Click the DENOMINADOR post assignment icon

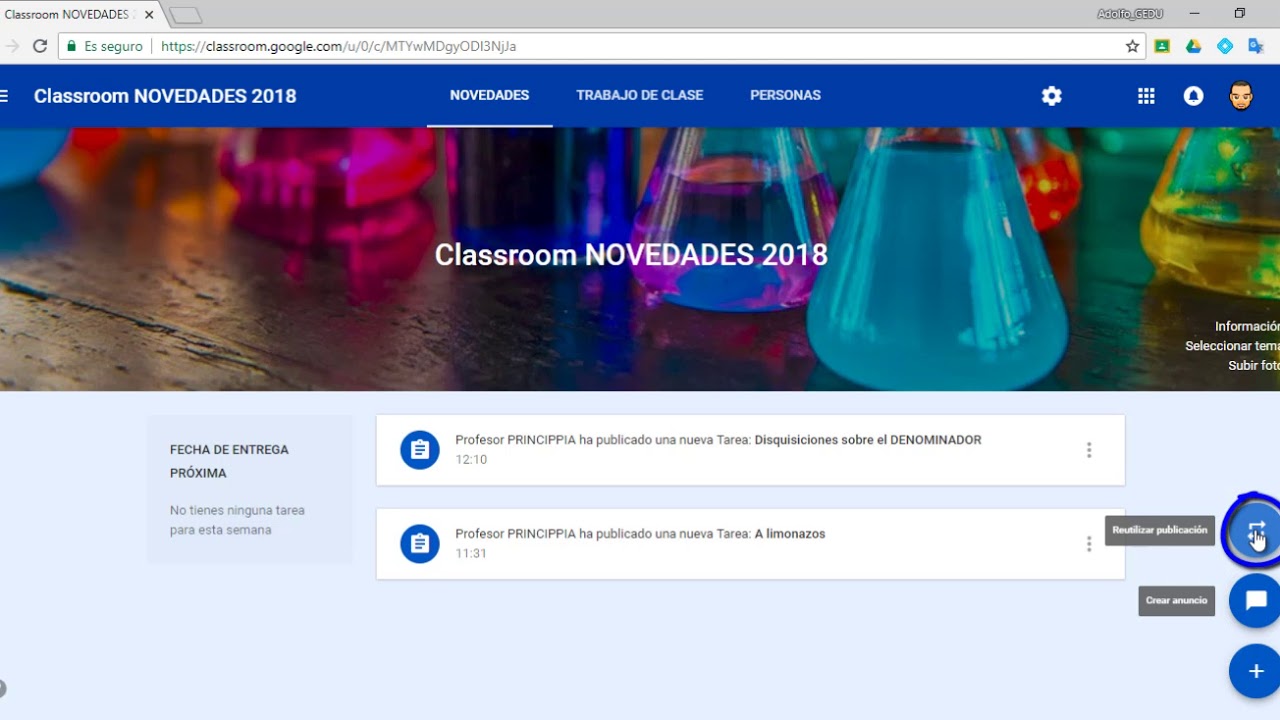420,450
